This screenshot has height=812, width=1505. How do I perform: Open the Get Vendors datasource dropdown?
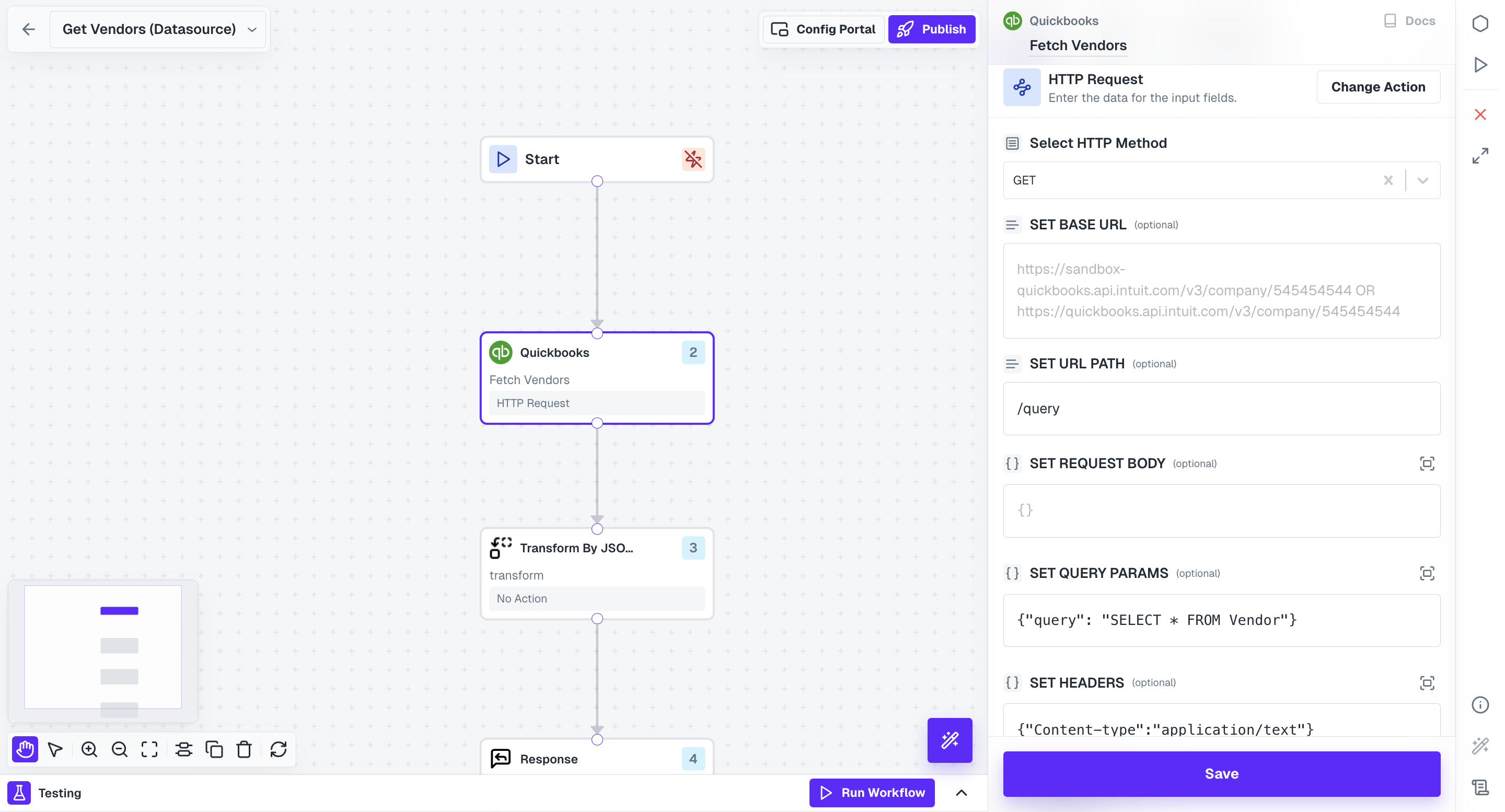click(251, 29)
